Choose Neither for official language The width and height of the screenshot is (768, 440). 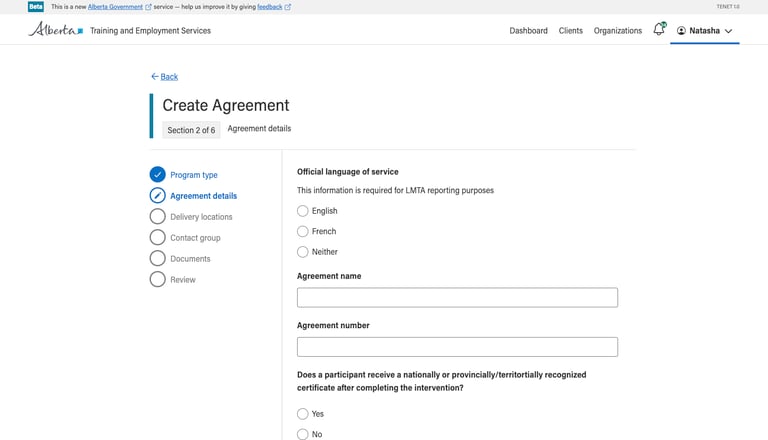303,252
